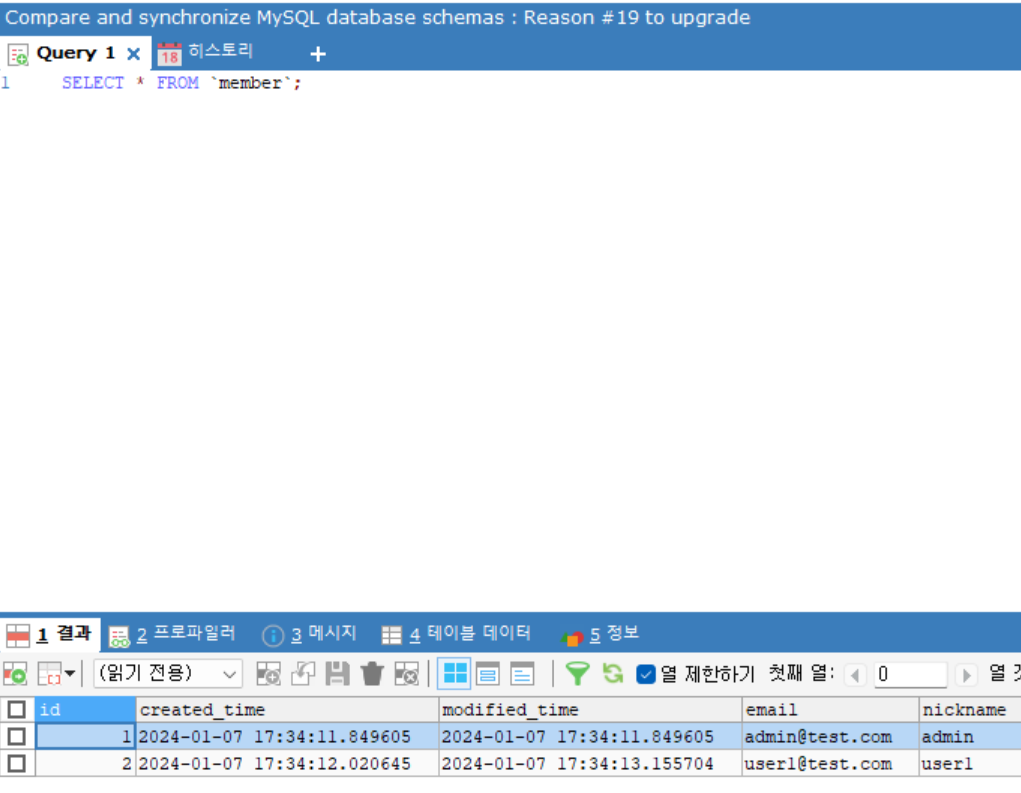
Task: Check the select-all checkbox in results header
Action: (17, 709)
